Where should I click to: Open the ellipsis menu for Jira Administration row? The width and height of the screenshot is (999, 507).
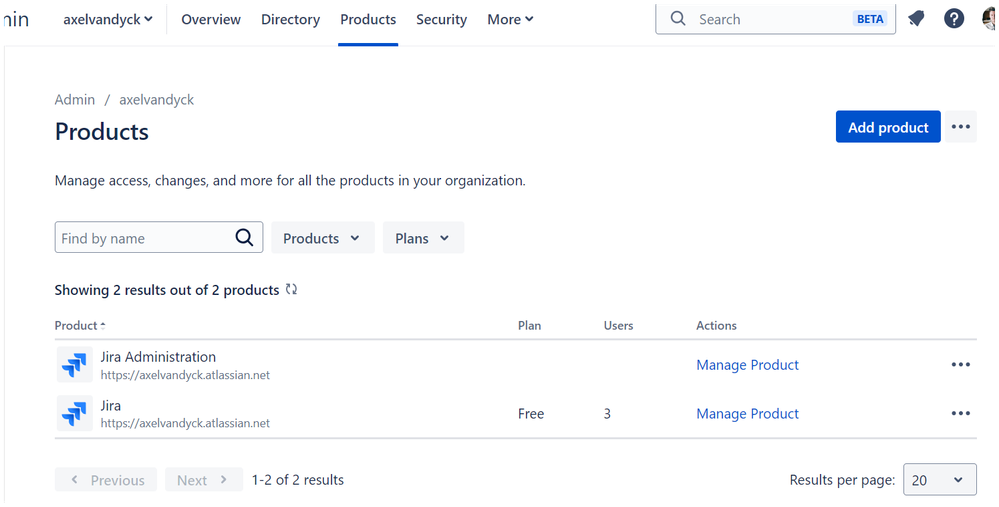click(961, 365)
